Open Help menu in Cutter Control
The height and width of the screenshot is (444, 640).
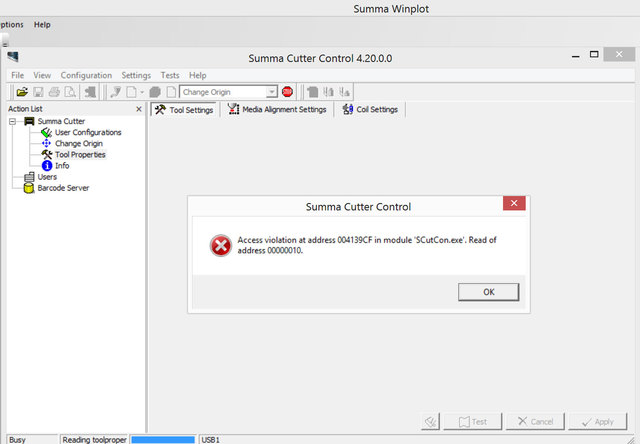(x=198, y=75)
